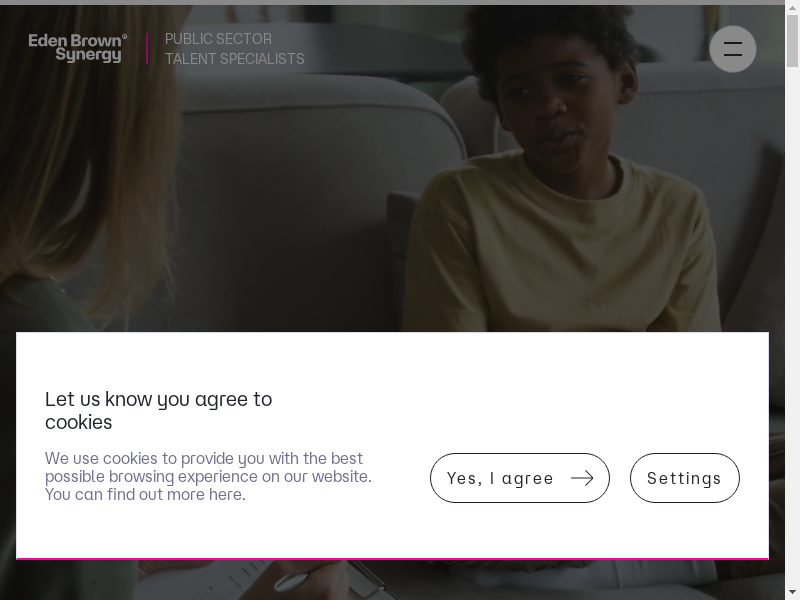The width and height of the screenshot is (800, 600).
Task: Open the hamburger menu in the header
Action: (x=733, y=49)
